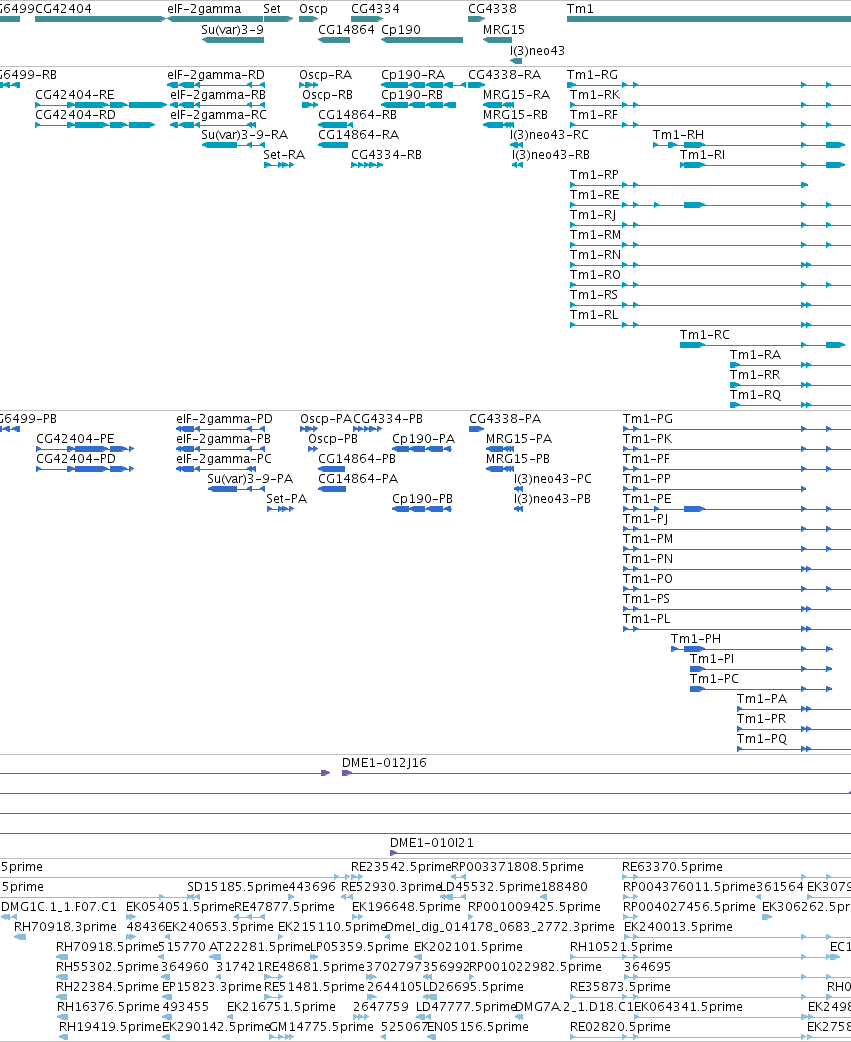
Task: Click protein CG14864-PA
Action: [332, 489]
